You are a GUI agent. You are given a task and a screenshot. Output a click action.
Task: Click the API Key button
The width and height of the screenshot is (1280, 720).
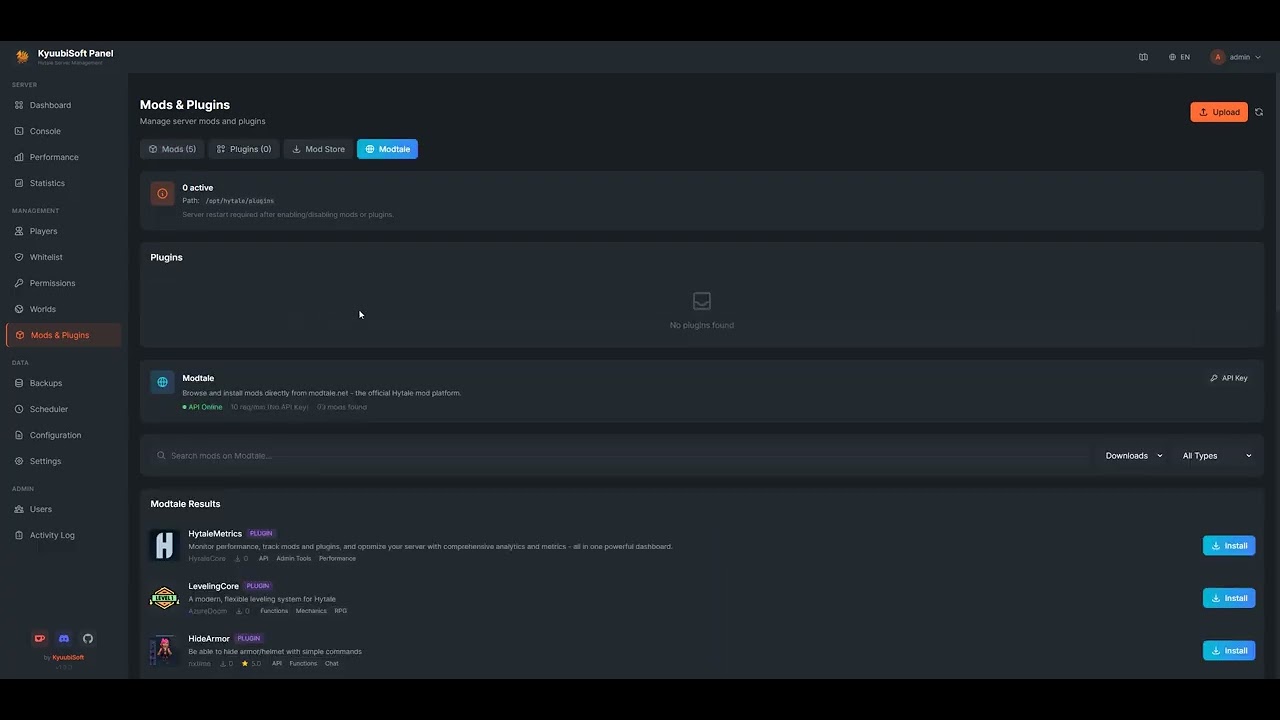tap(1229, 378)
